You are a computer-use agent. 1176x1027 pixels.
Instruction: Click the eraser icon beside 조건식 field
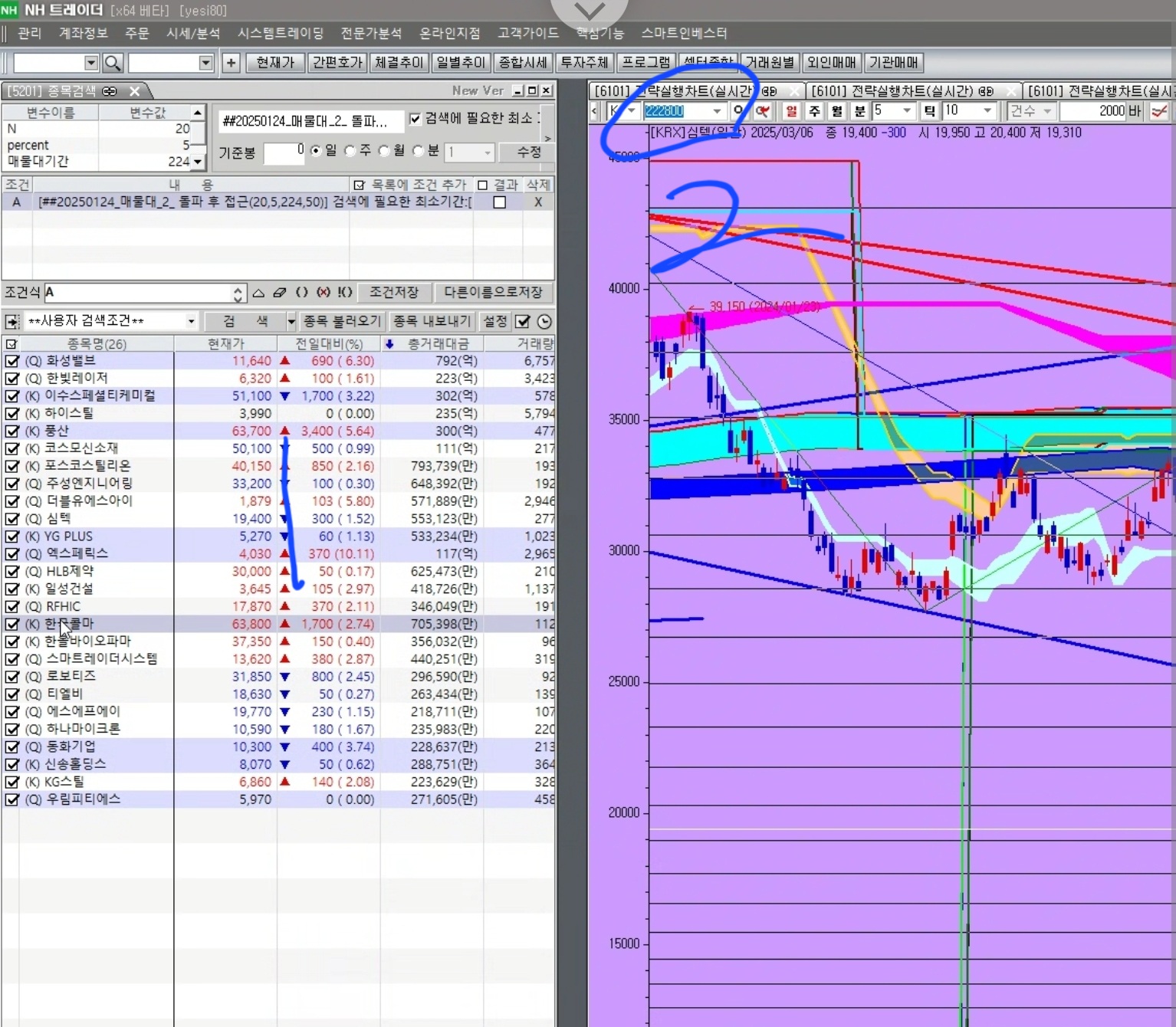point(280,293)
